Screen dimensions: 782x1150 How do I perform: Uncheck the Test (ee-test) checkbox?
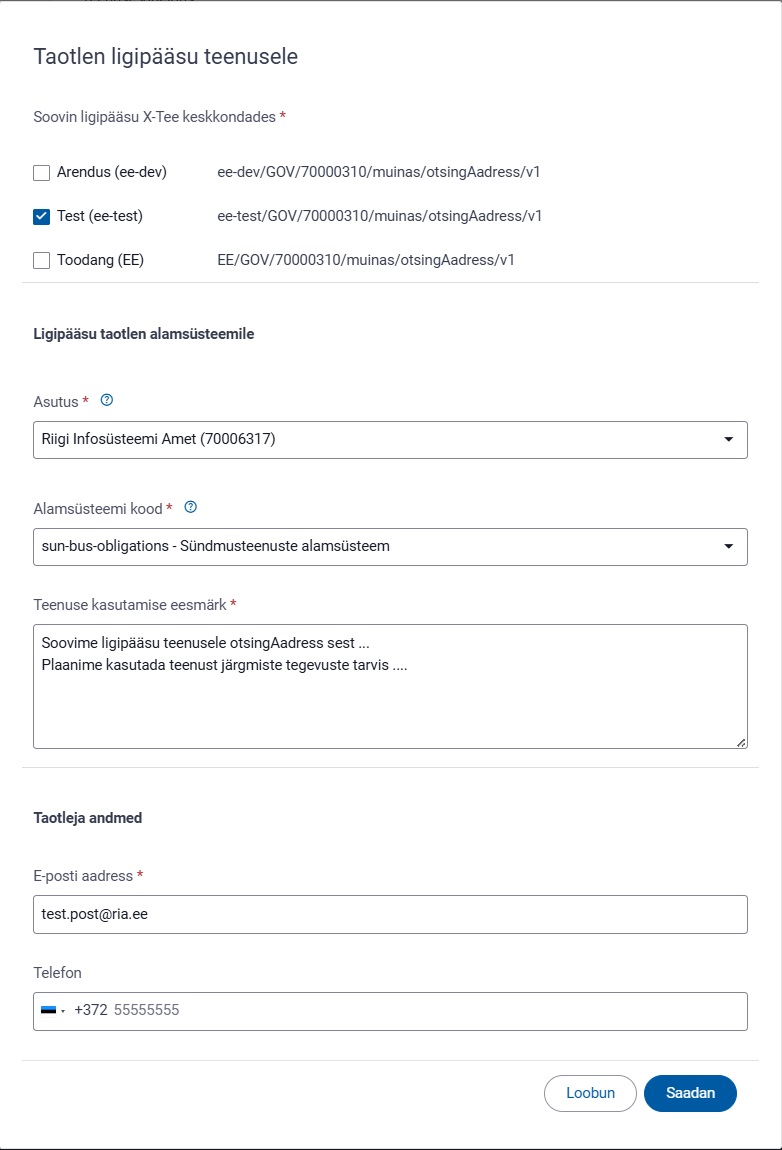coord(41,216)
